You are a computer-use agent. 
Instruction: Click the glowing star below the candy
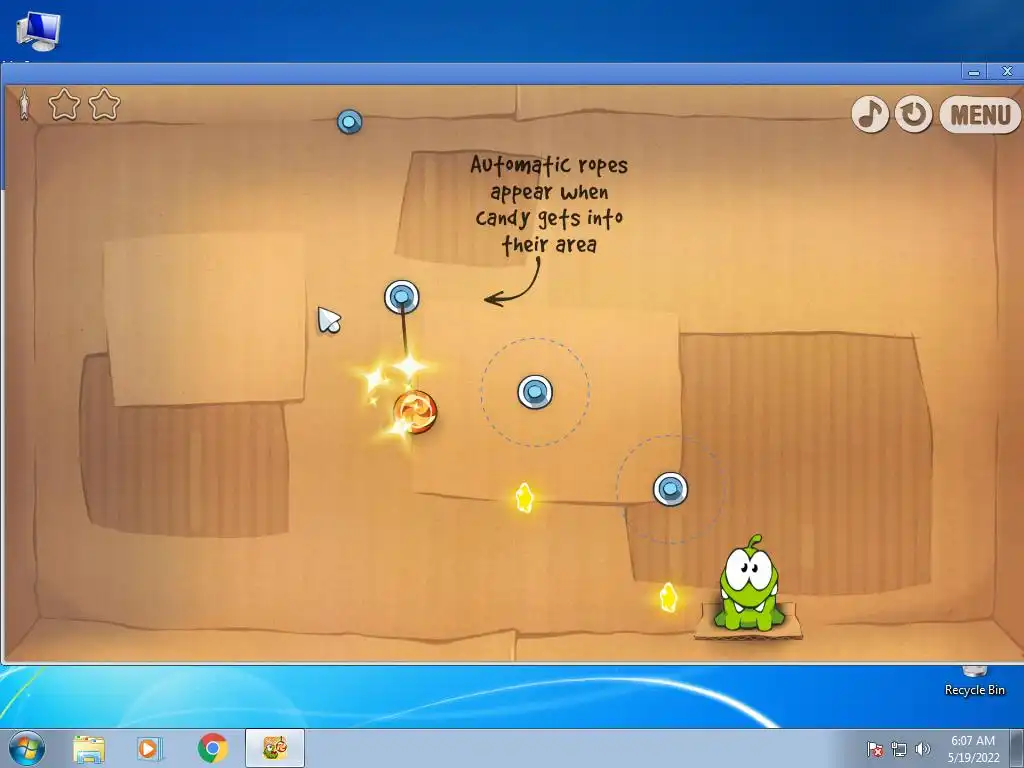coord(524,498)
